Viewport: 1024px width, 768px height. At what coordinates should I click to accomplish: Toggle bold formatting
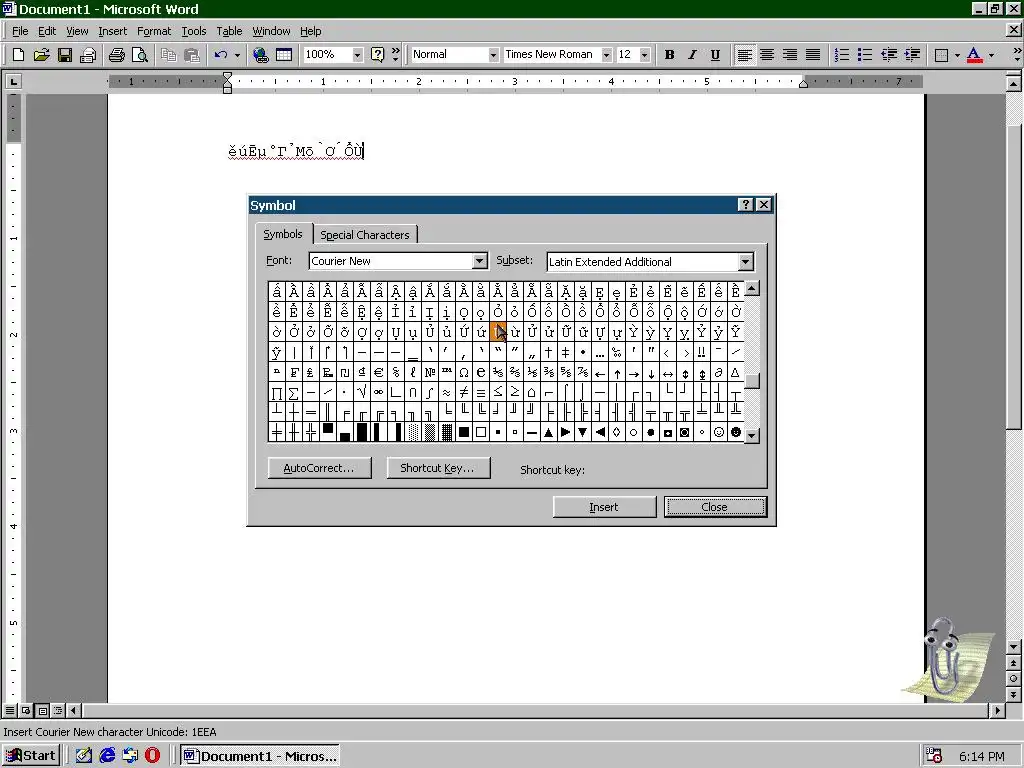point(669,55)
